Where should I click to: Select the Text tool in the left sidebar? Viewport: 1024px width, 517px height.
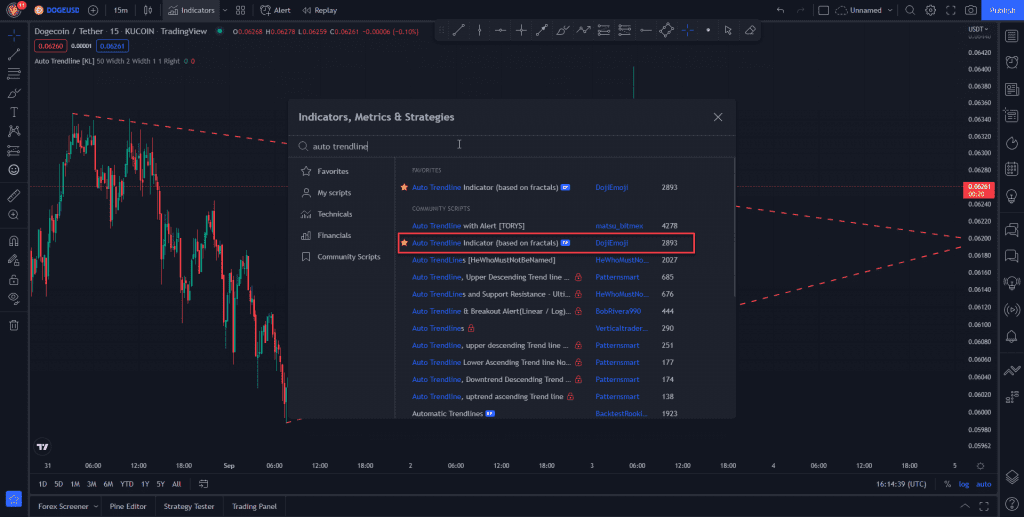click(x=14, y=112)
